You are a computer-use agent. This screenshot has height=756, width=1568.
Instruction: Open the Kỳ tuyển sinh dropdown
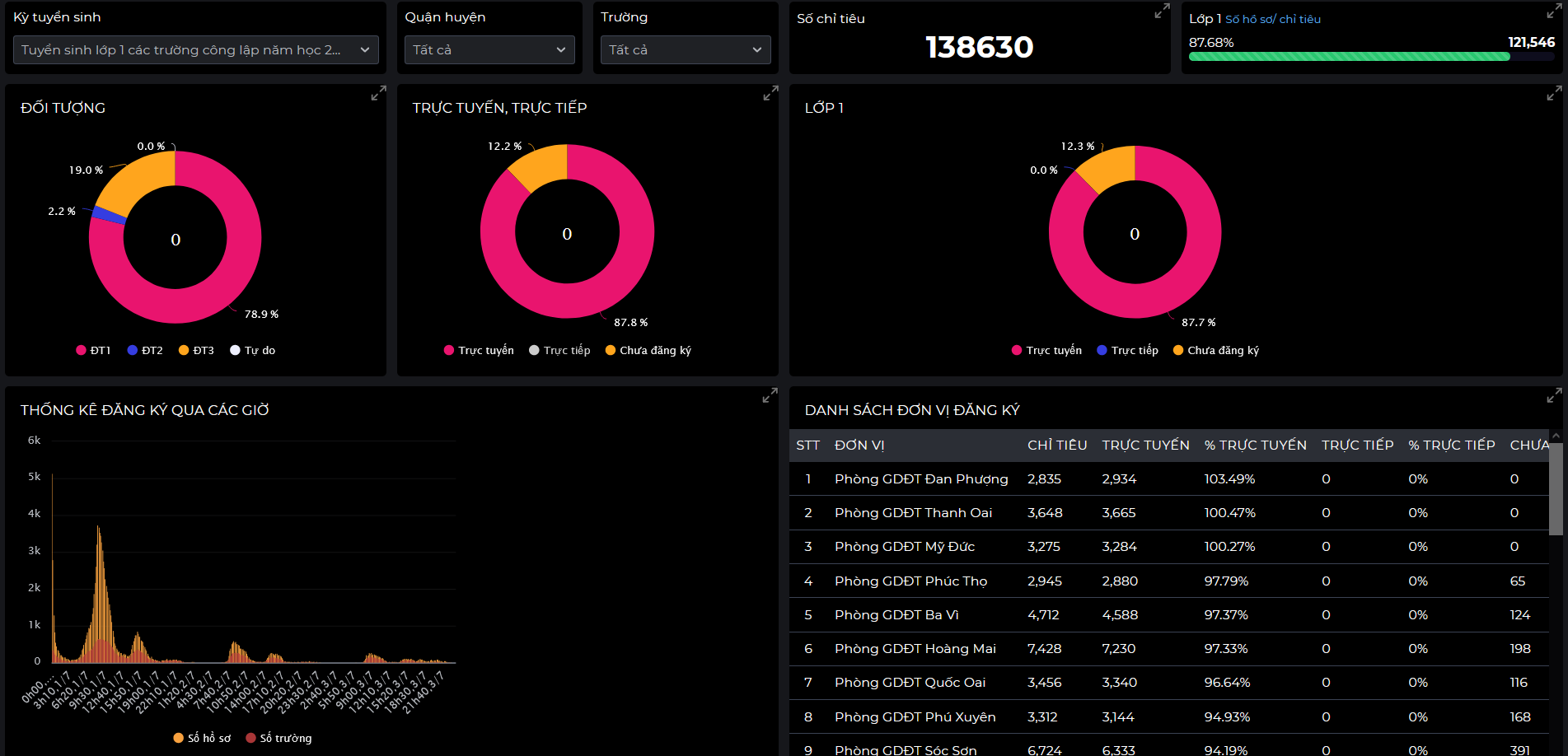pyautogui.click(x=195, y=50)
